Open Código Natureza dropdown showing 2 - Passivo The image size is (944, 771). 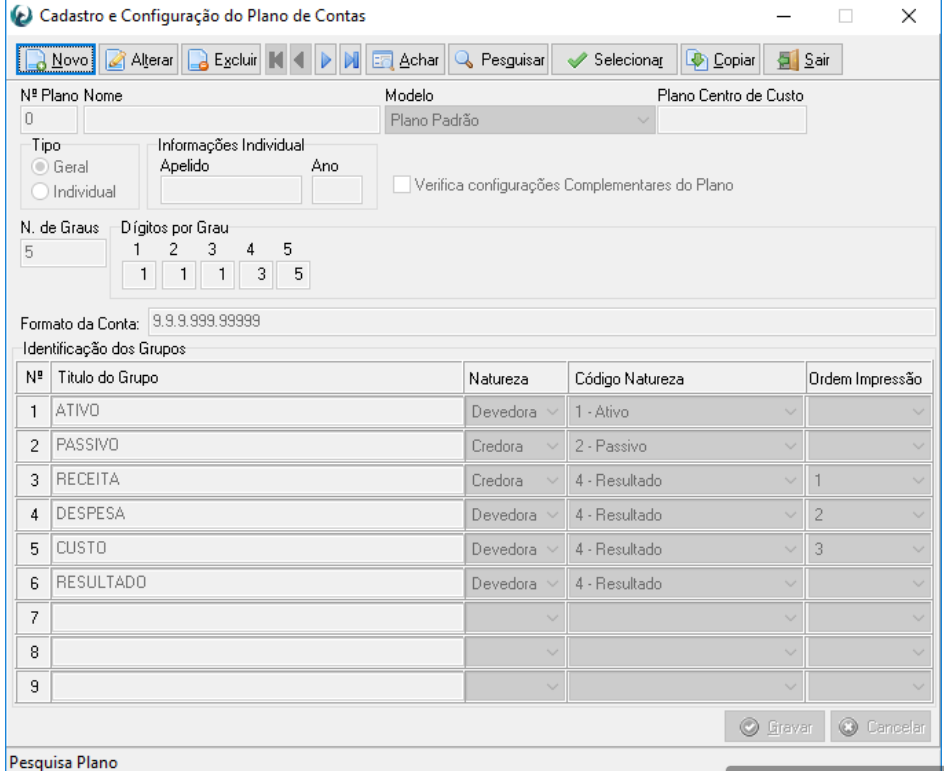686,446
